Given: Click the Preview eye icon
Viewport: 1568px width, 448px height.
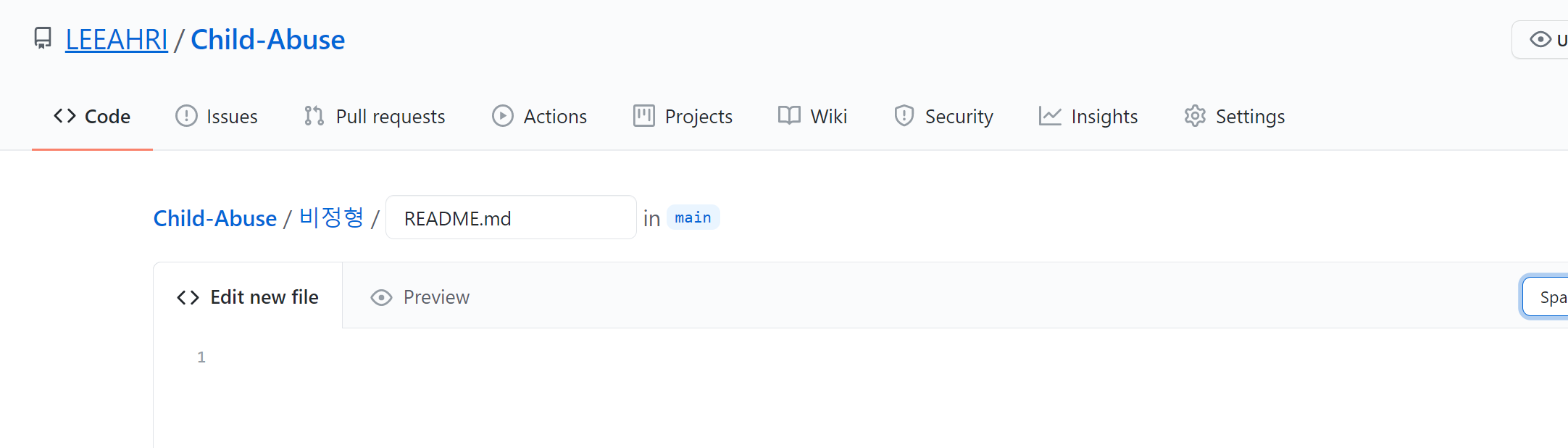Looking at the screenshot, I should point(381,298).
